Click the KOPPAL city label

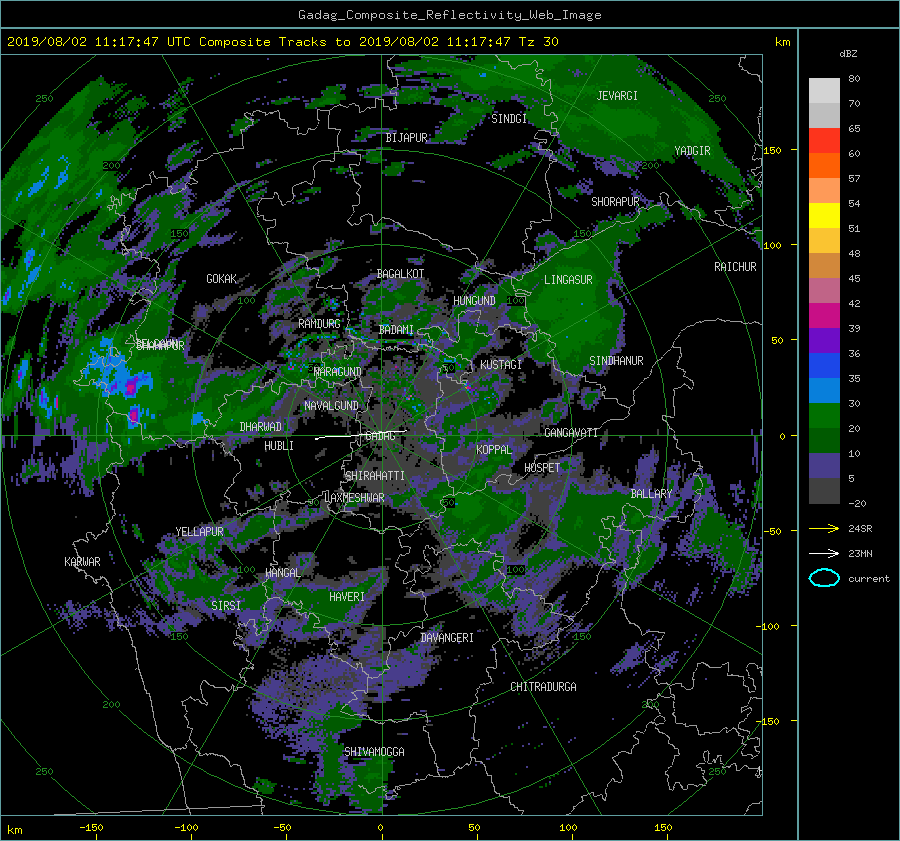[x=494, y=450]
